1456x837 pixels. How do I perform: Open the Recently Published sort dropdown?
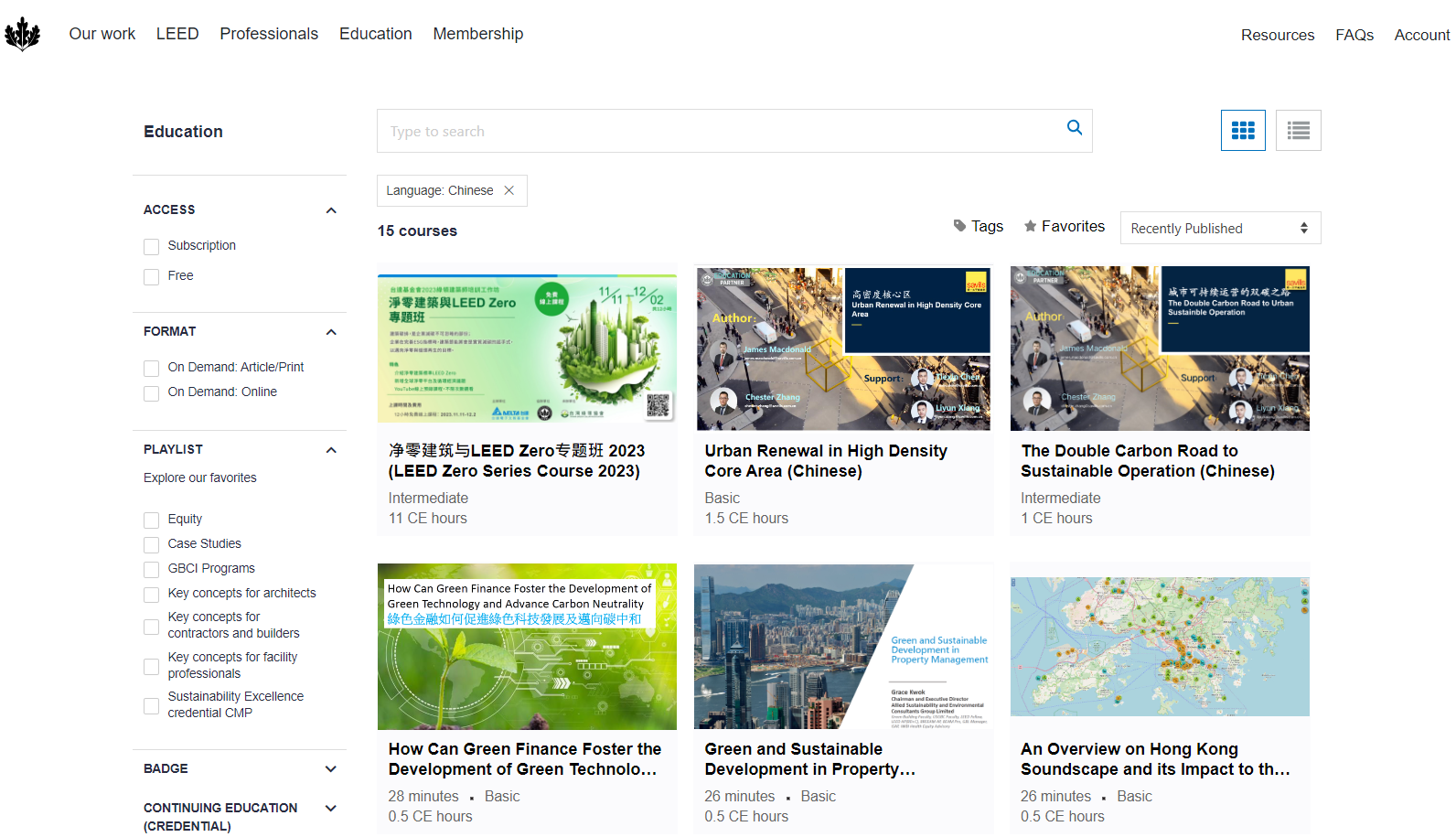(1219, 228)
